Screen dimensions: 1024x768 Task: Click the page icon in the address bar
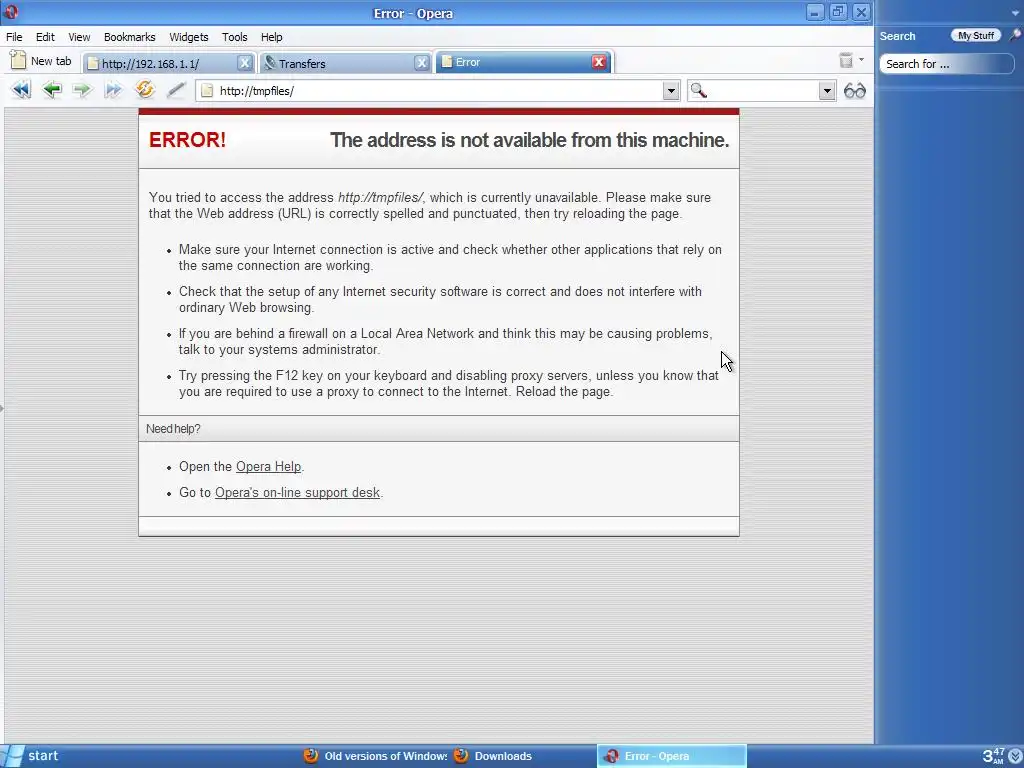[x=207, y=91]
